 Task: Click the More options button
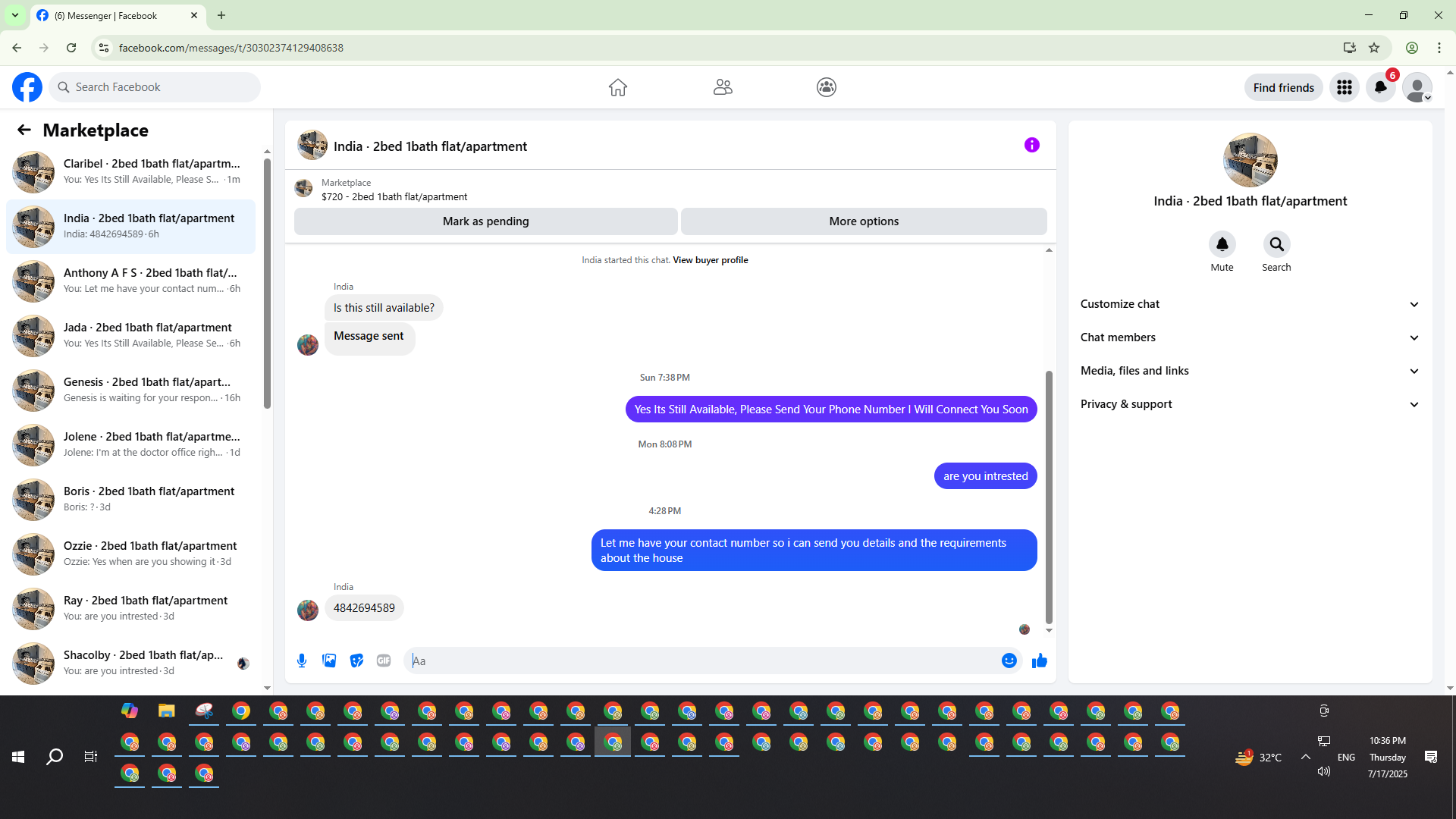864,221
